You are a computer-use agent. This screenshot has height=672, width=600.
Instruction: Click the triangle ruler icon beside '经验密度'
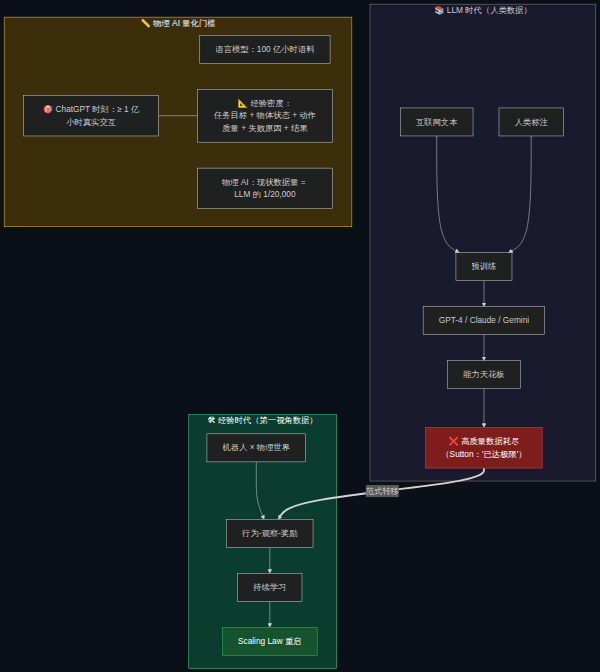pyautogui.click(x=242, y=103)
